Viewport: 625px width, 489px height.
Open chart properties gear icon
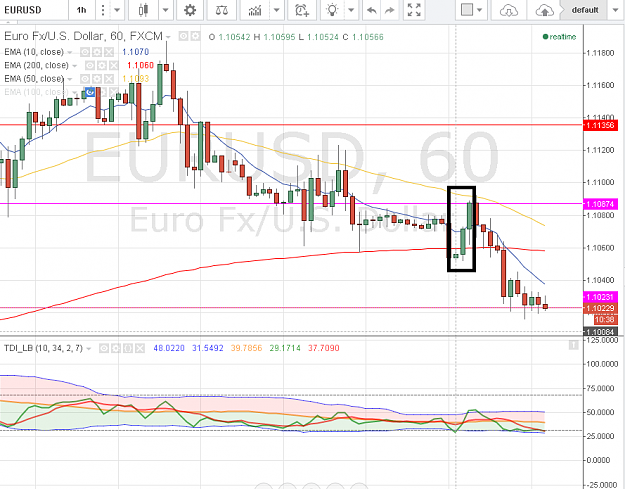click(x=190, y=10)
